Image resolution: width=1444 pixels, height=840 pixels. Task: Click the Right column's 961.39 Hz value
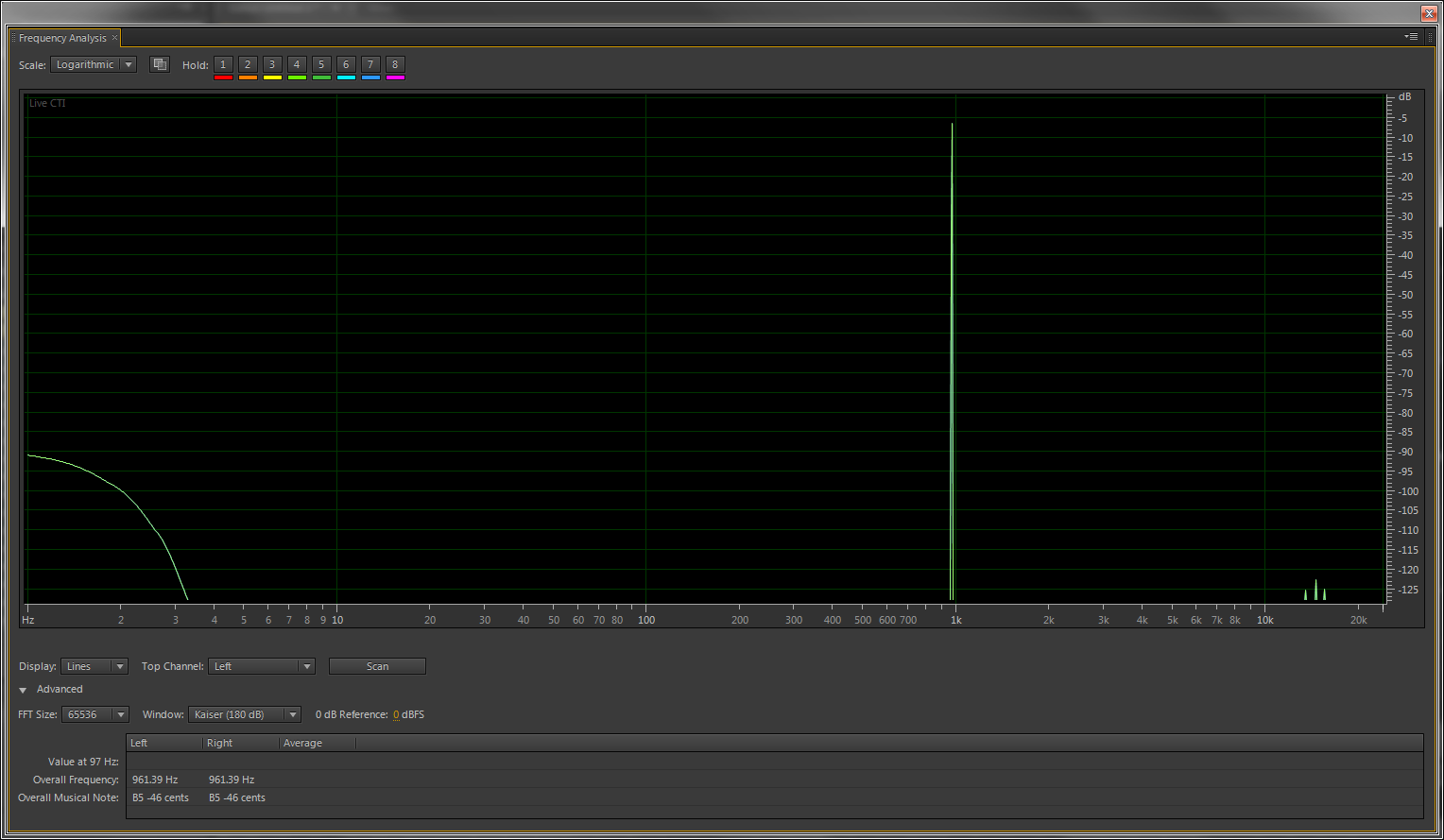[232, 780]
